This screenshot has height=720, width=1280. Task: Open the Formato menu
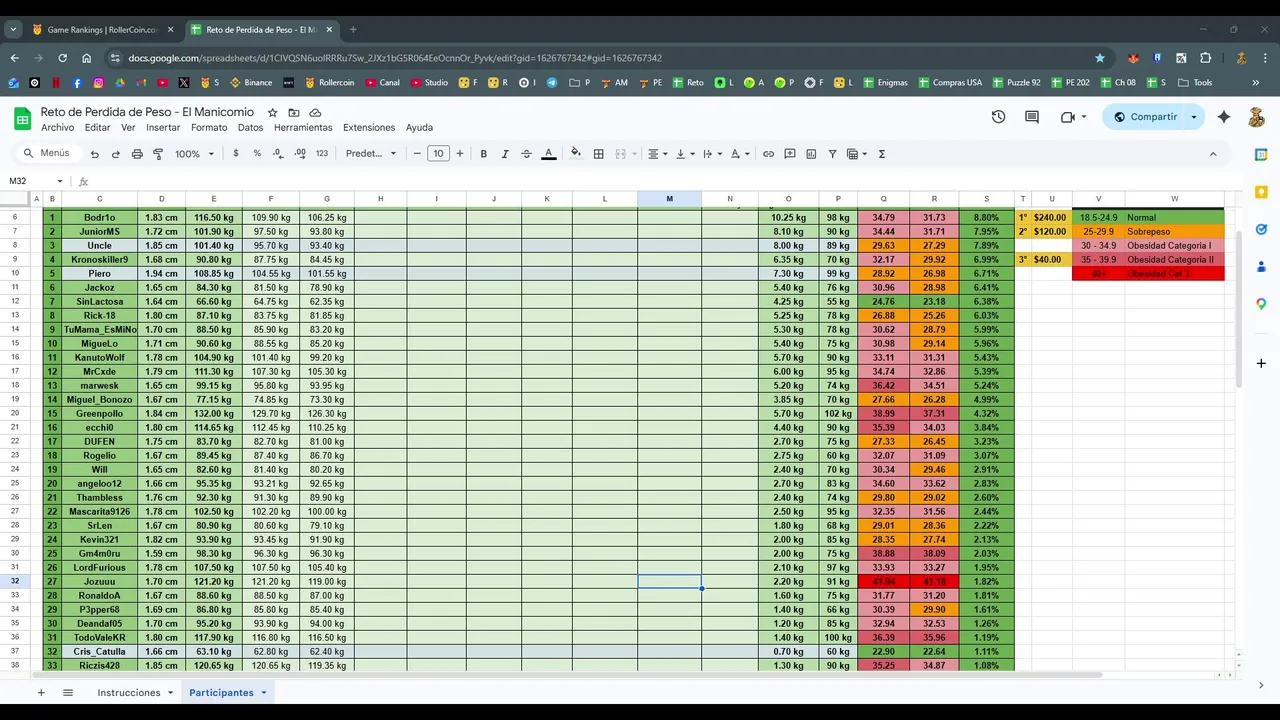209,128
